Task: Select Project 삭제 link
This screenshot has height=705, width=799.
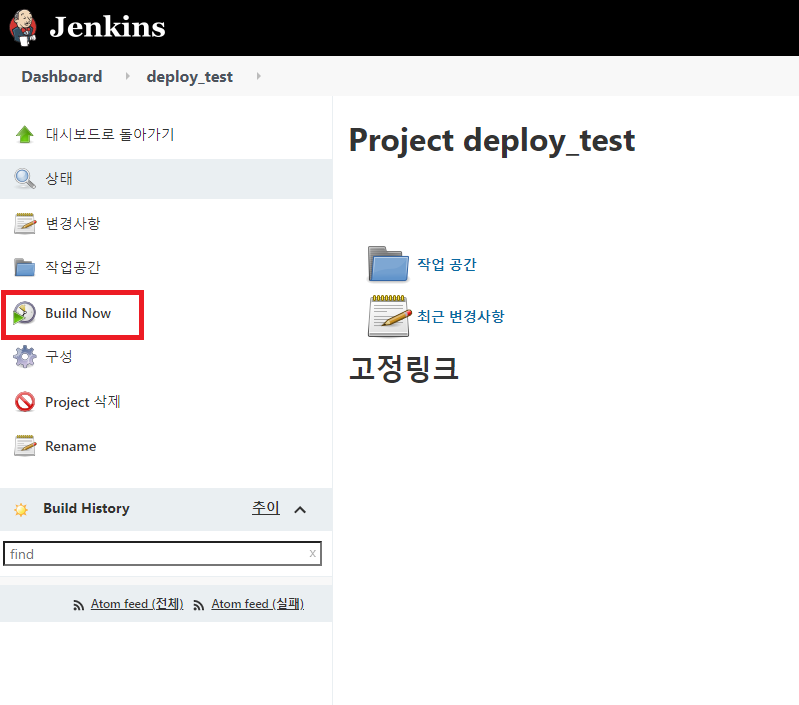Action: [x=83, y=402]
